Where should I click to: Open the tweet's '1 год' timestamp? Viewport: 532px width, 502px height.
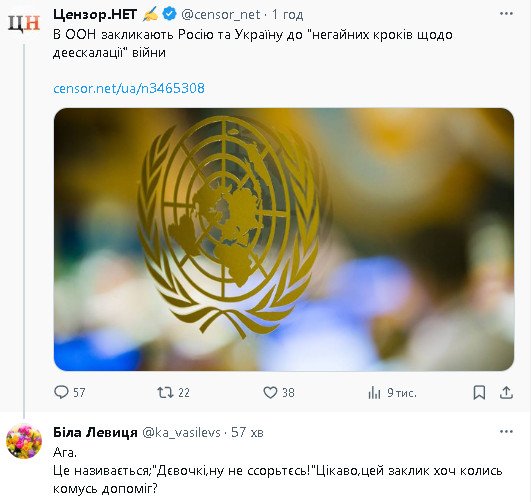pos(288,15)
